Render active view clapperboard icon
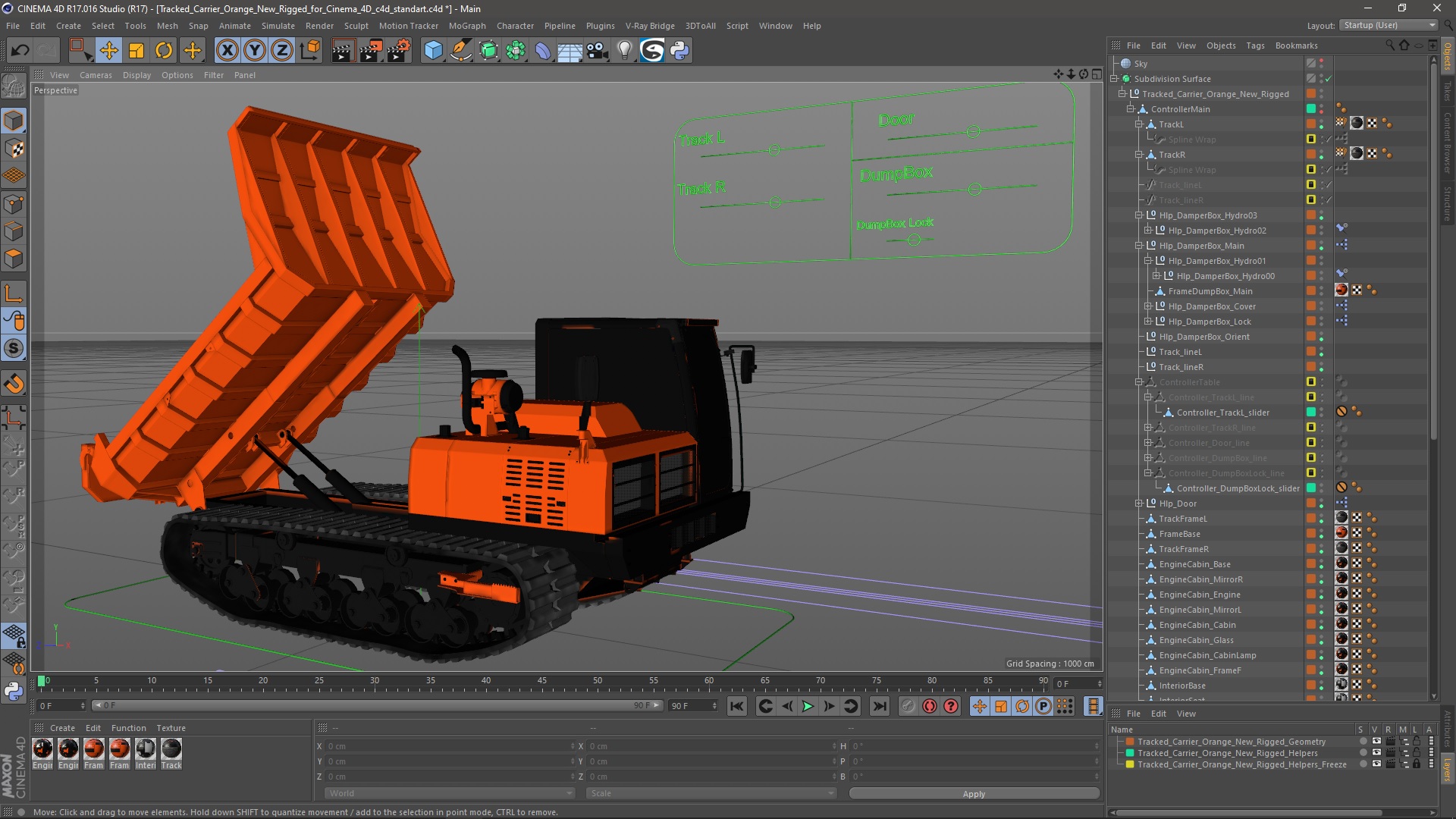Screen dimensions: 1456x819 tap(343, 51)
